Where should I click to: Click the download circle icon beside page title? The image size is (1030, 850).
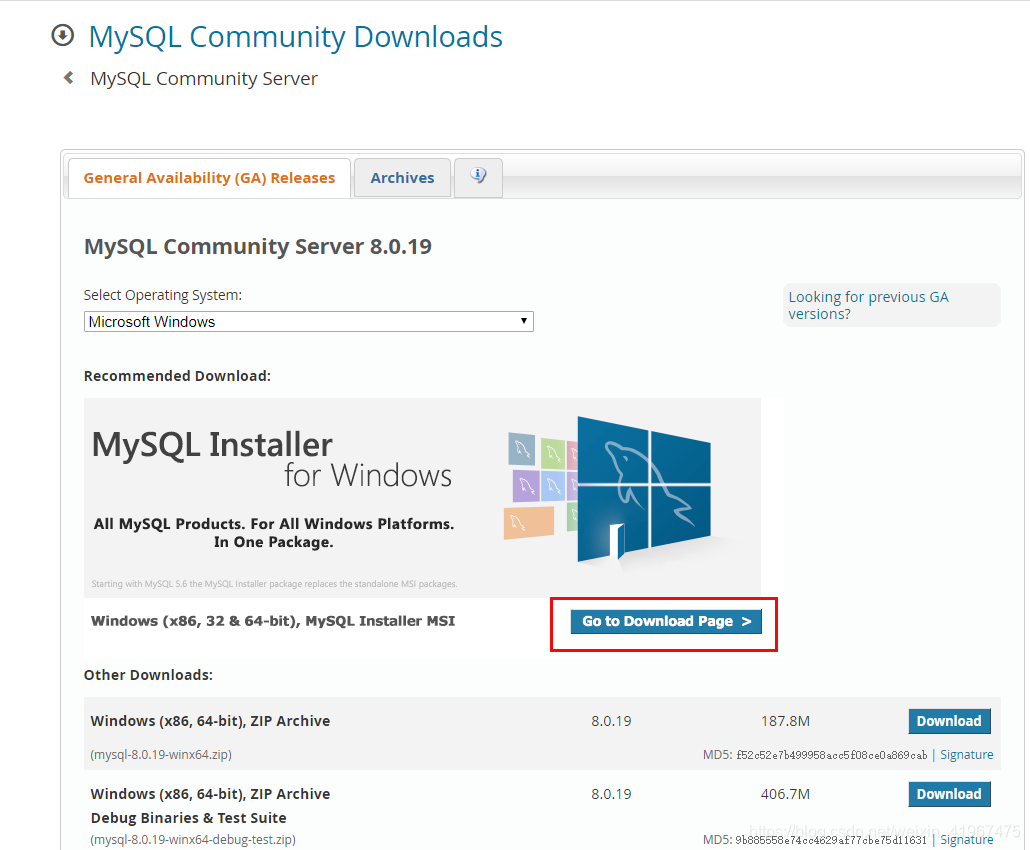pyautogui.click(x=63, y=35)
